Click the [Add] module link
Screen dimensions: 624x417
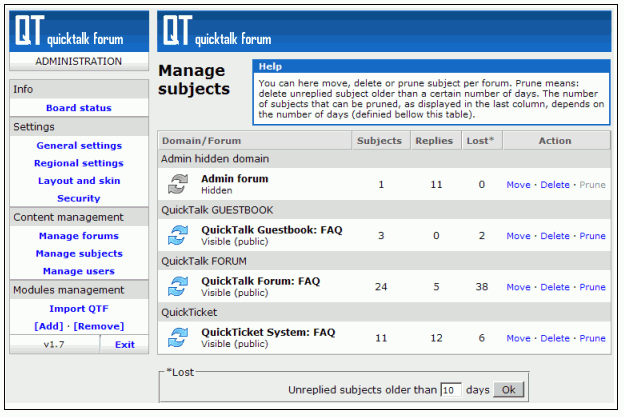(x=50, y=326)
